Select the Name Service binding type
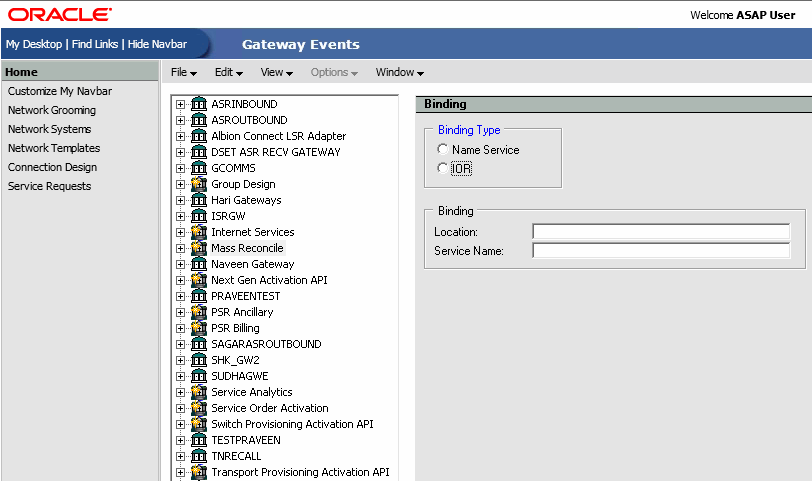The width and height of the screenshot is (812, 481). [442, 149]
